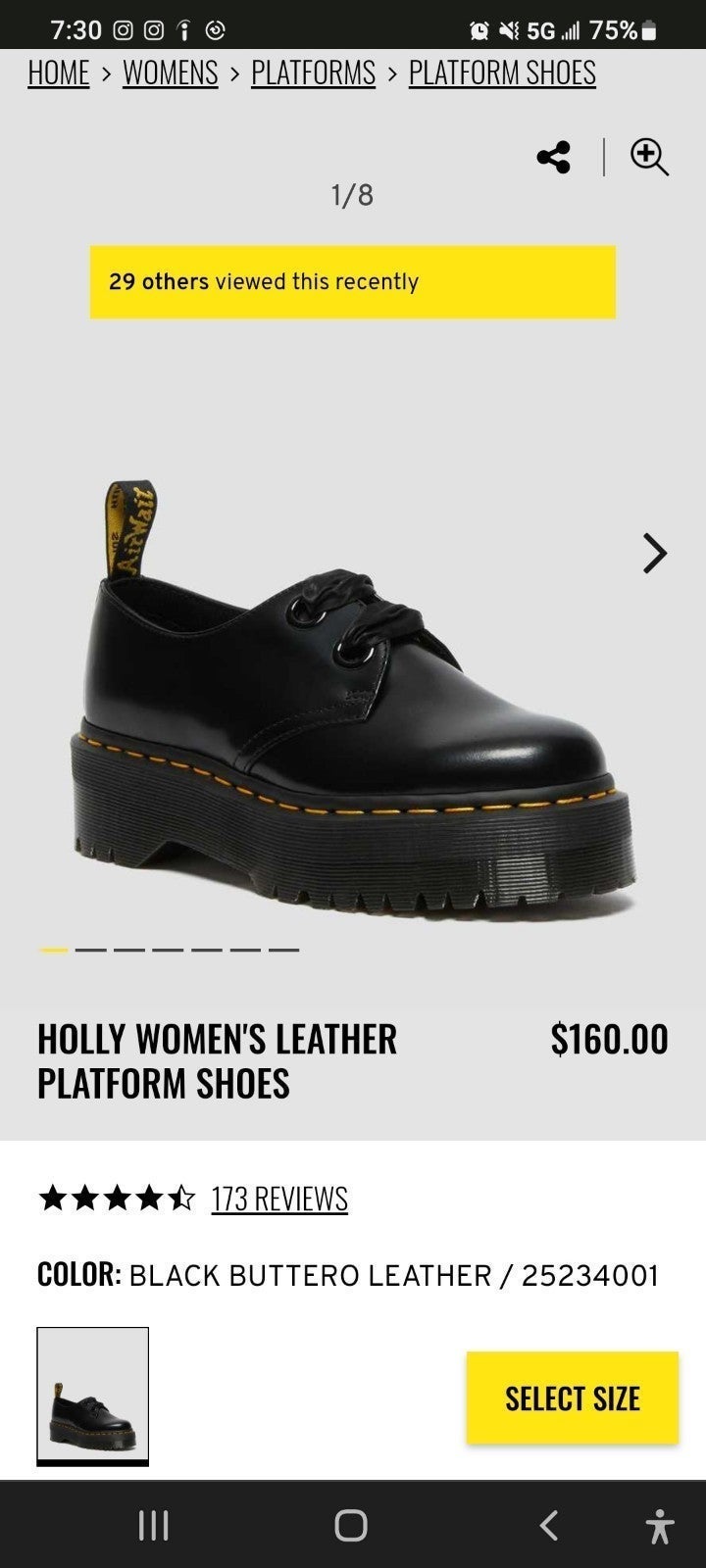Tap the 29 others viewed banner

pos(353,282)
